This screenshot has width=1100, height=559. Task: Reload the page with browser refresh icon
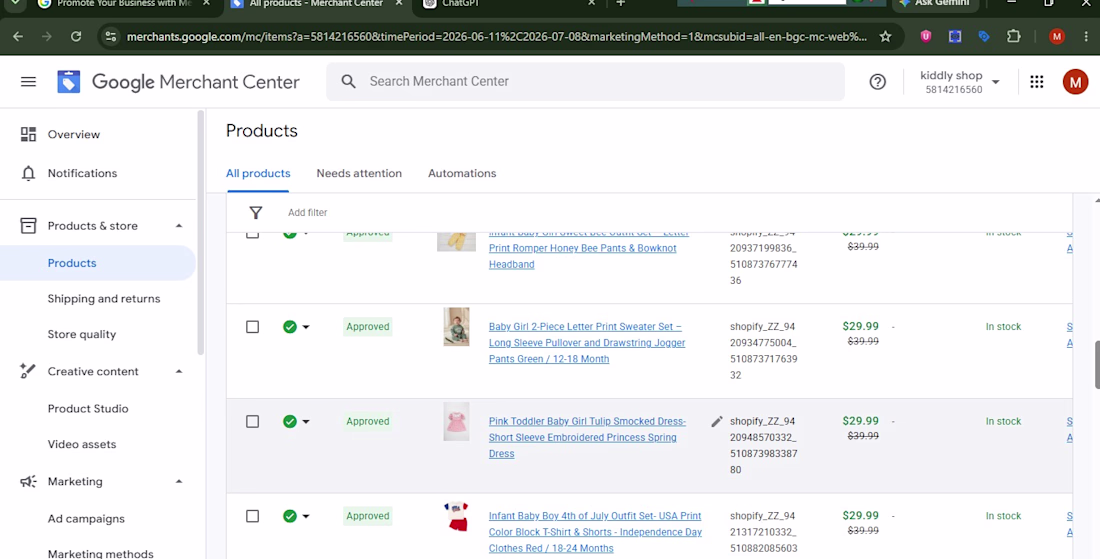[x=76, y=36]
